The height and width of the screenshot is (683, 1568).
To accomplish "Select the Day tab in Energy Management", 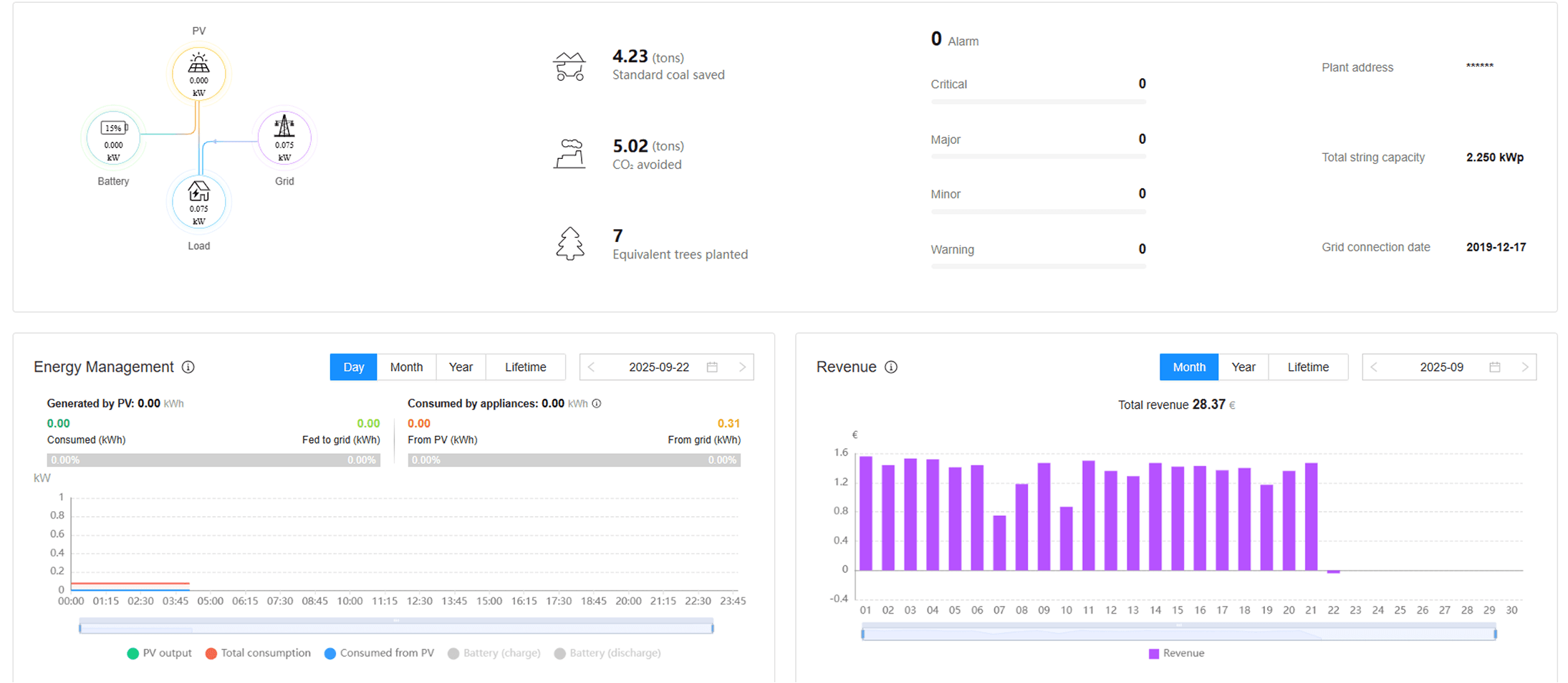I will click(x=353, y=367).
